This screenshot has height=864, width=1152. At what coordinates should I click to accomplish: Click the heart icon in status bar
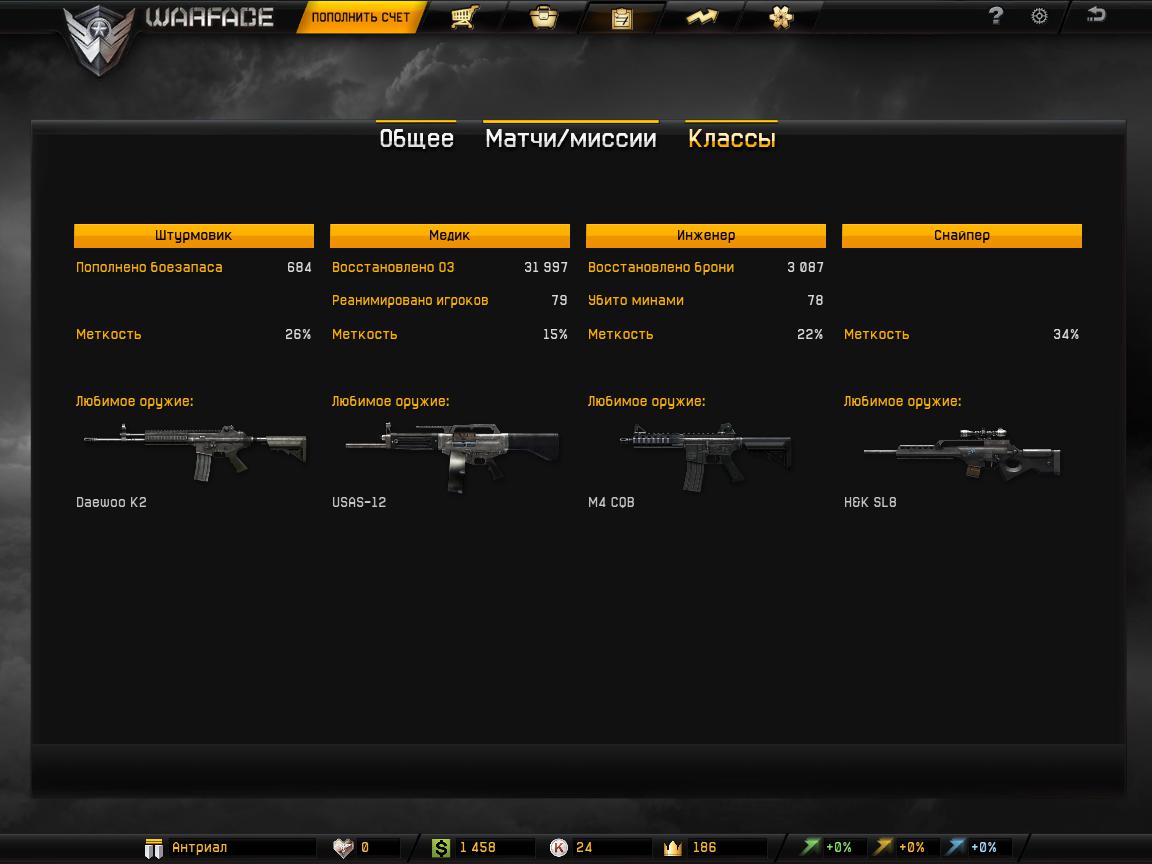343,848
